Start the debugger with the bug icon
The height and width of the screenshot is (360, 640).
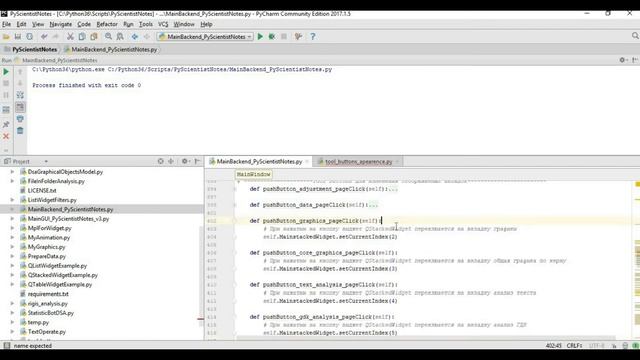click(x=272, y=37)
